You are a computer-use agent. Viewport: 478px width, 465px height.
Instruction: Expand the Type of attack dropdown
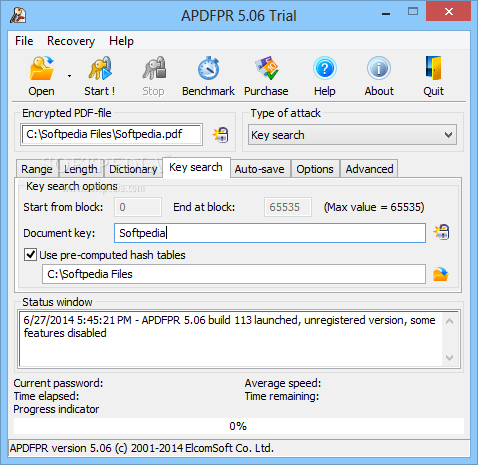pyautogui.click(x=352, y=135)
